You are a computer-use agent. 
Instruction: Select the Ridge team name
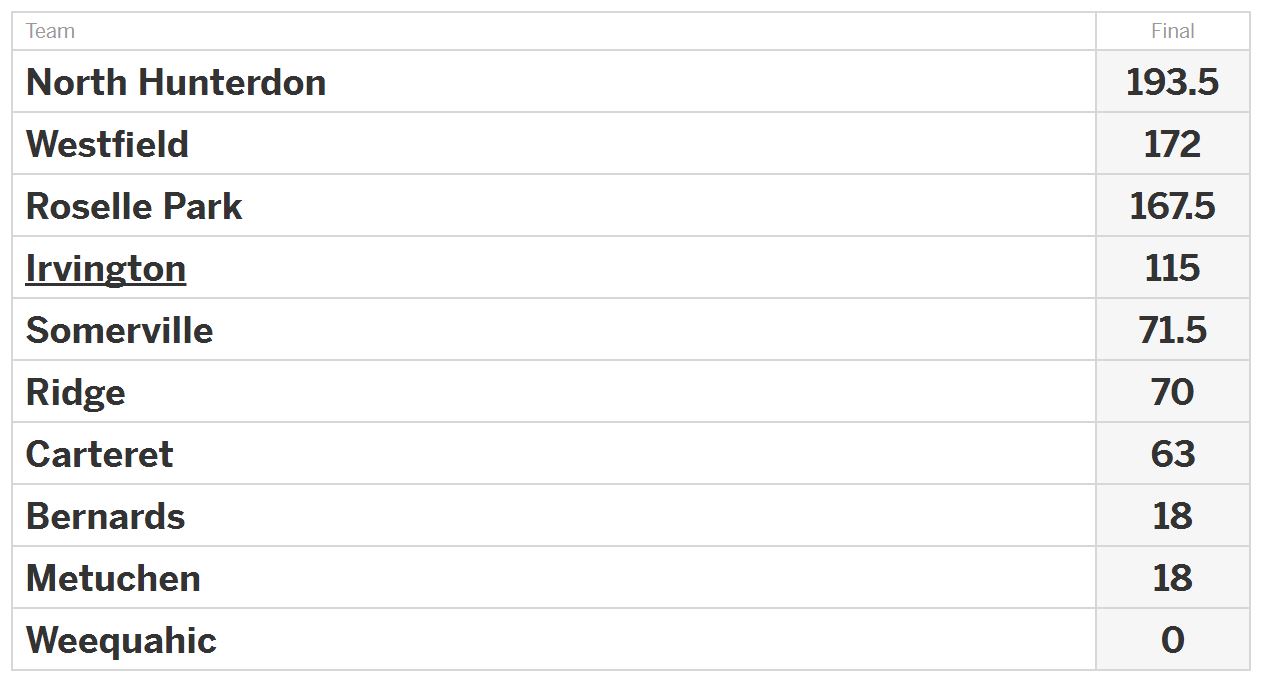76,392
